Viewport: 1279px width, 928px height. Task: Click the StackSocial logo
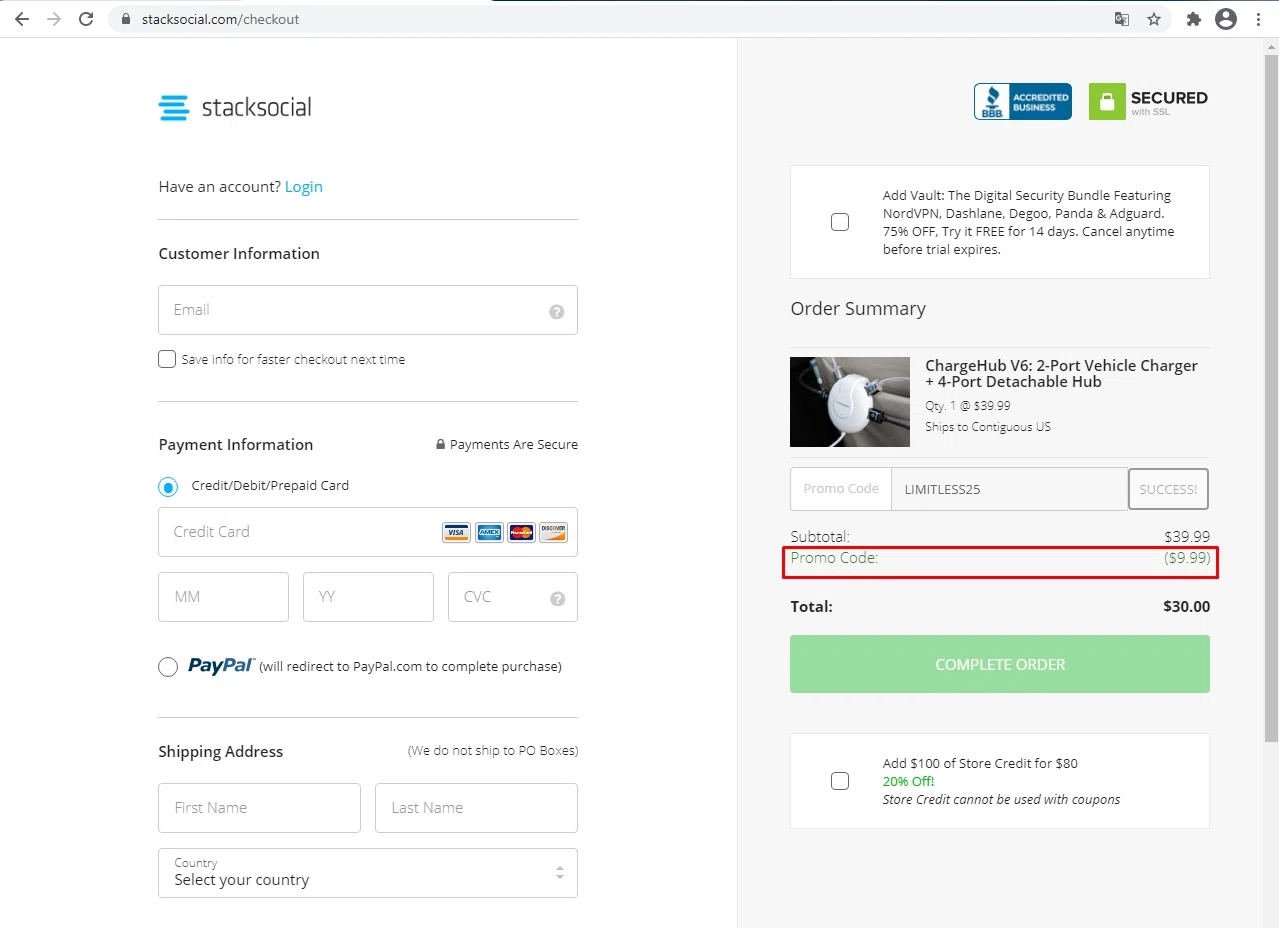pyautogui.click(x=235, y=107)
